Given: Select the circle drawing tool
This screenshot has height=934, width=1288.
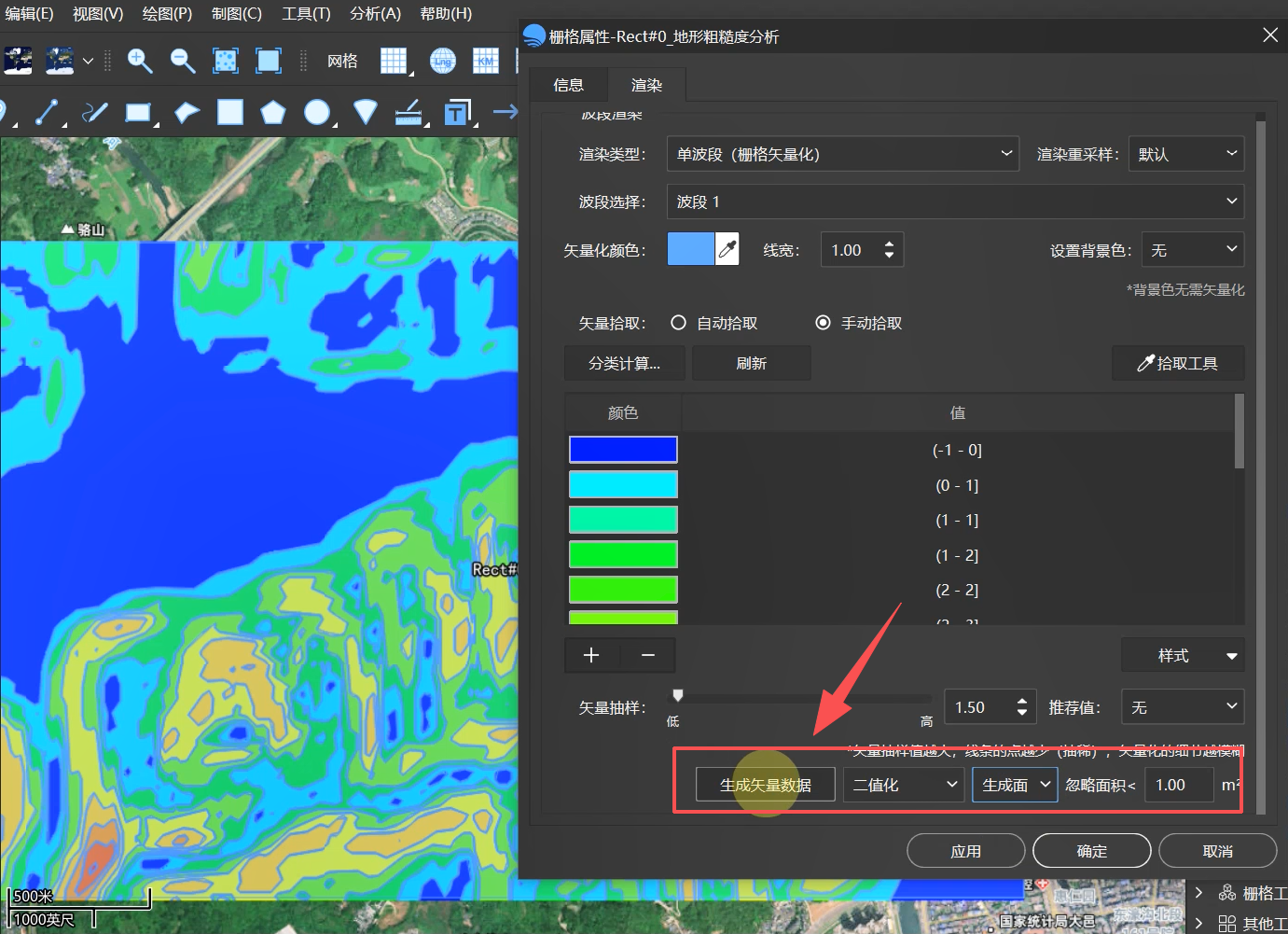Looking at the screenshot, I should click(x=319, y=113).
